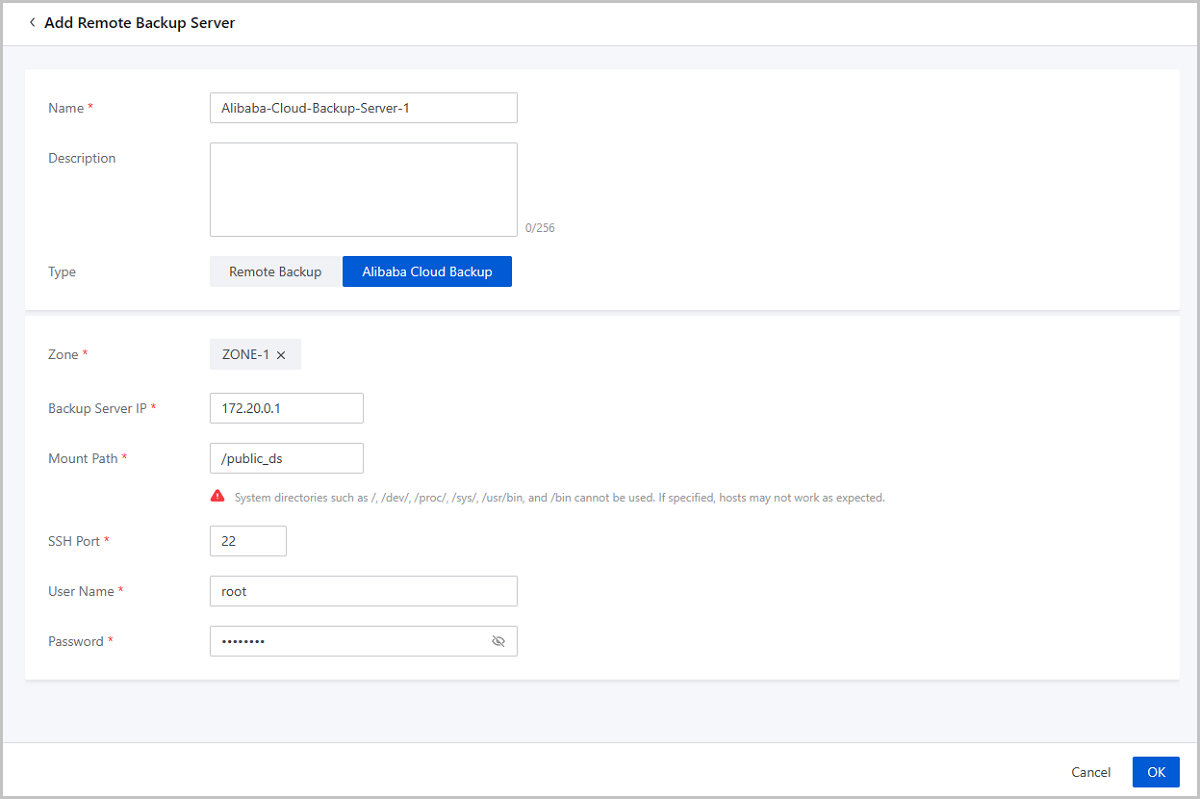Click the red warning triangle under Mount Path
Screen dimensions: 1200x799
[218, 497]
